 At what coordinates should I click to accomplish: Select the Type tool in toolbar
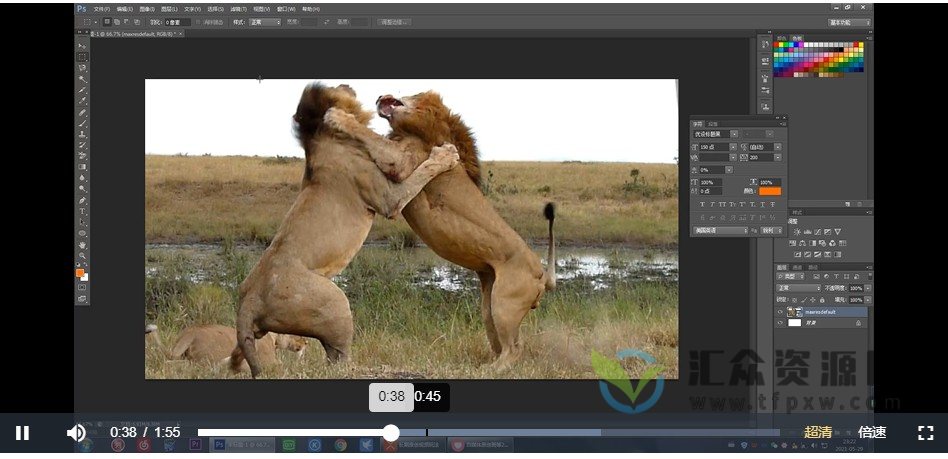pyautogui.click(x=82, y=211)
